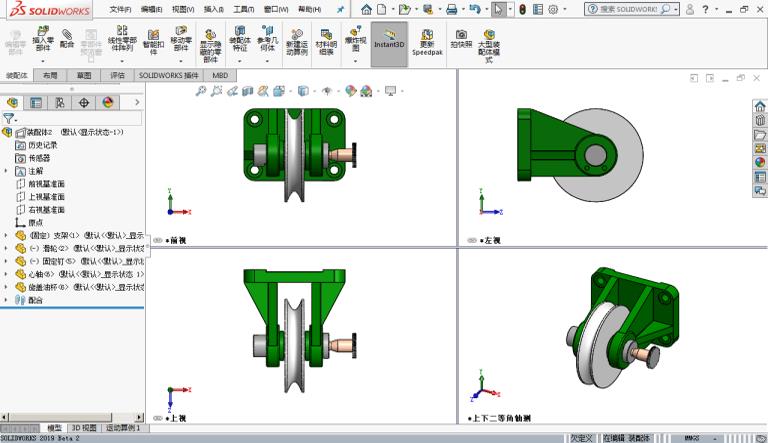Expand the 配合 mates folder node
The image size is (768, 443).
pos(7,299)
